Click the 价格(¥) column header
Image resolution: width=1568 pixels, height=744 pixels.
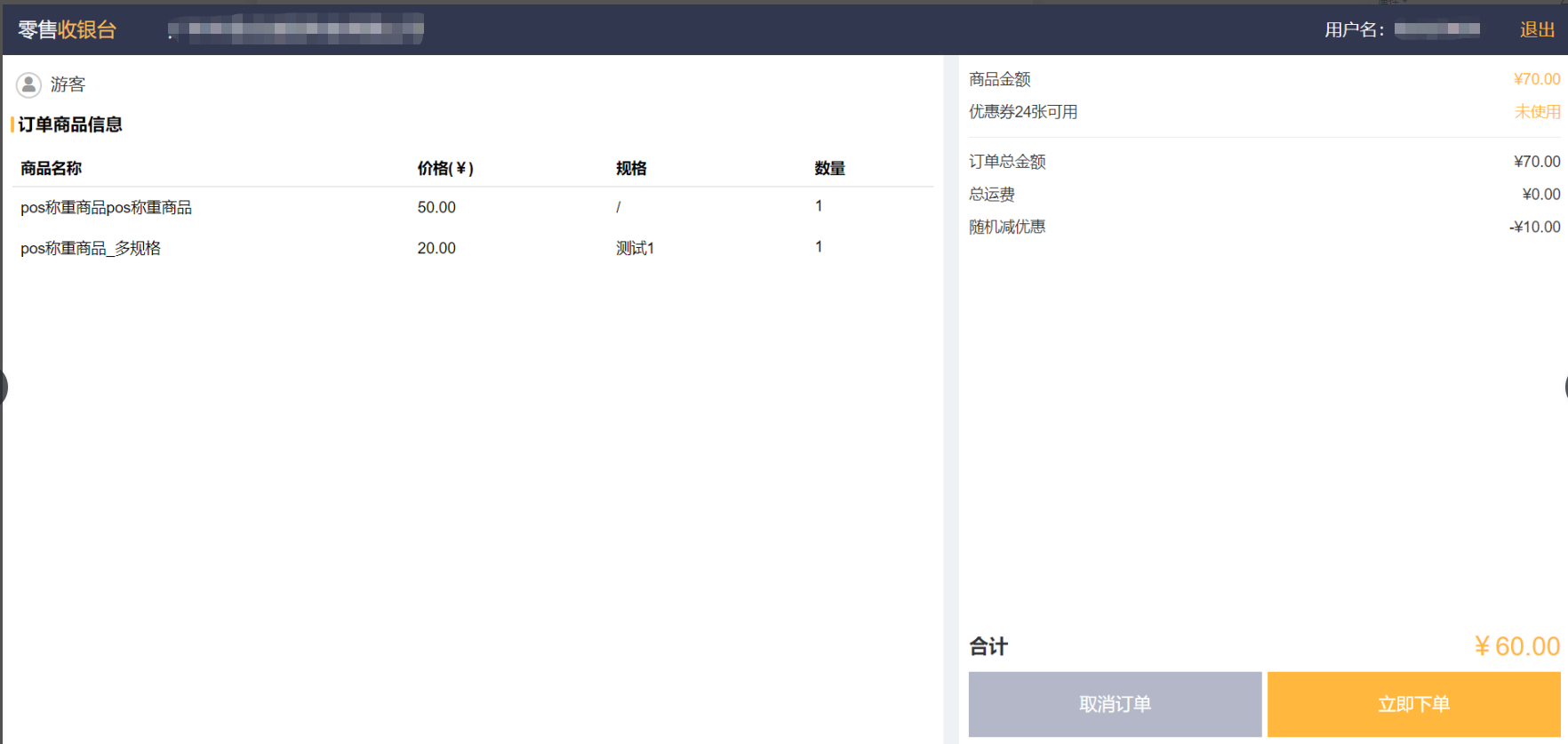pos(445,169)
